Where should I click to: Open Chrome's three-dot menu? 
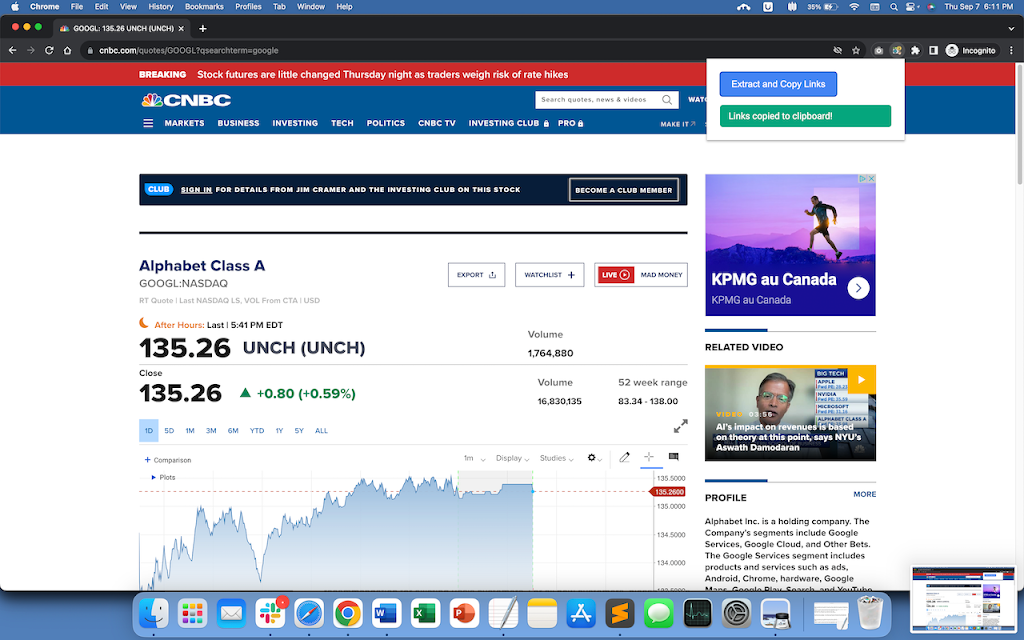1011,50
